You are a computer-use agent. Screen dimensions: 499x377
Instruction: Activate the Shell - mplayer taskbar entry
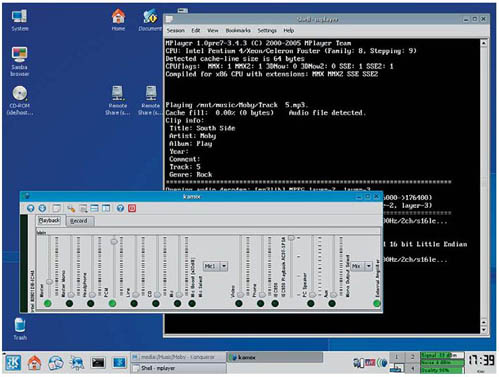pos(178,368)
